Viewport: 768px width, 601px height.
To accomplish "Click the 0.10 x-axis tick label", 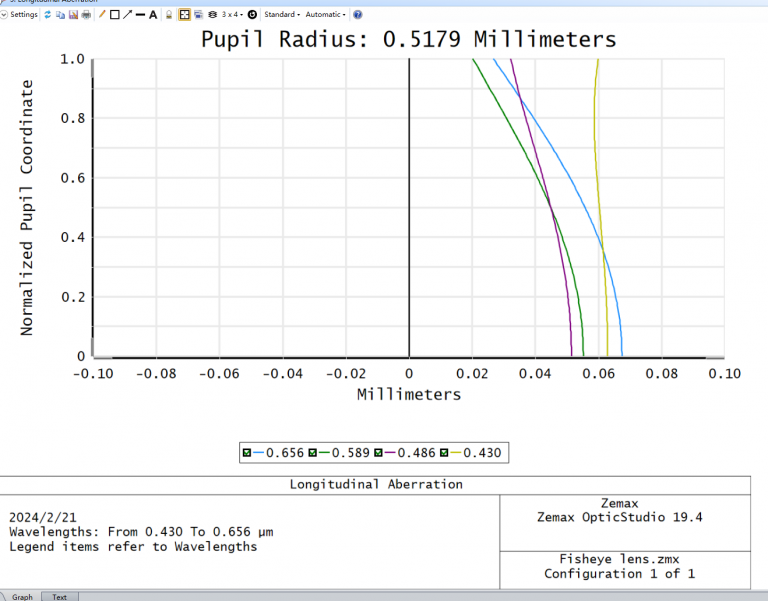I will (724, 374).
